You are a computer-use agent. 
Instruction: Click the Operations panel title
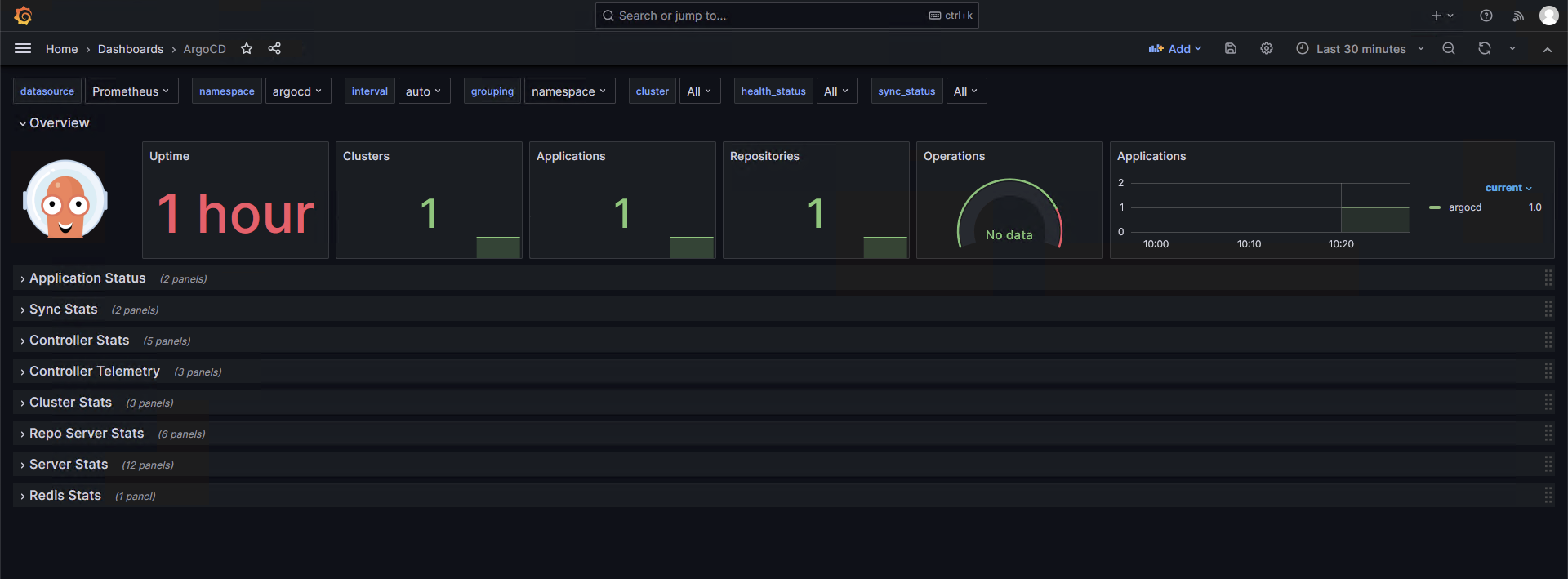tap(954, 156)
